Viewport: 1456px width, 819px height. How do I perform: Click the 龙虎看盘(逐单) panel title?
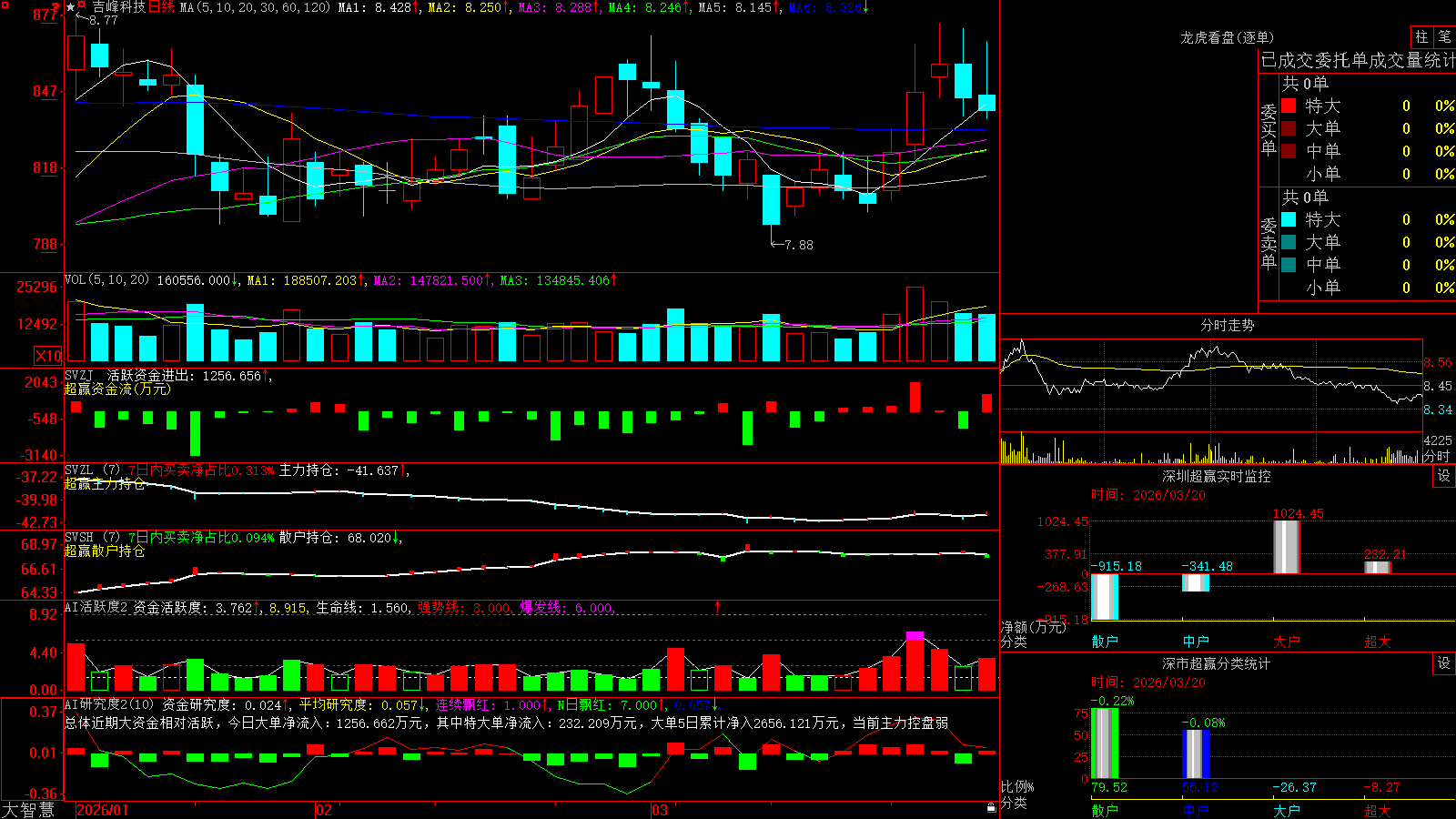click(x=1228, y=37)
